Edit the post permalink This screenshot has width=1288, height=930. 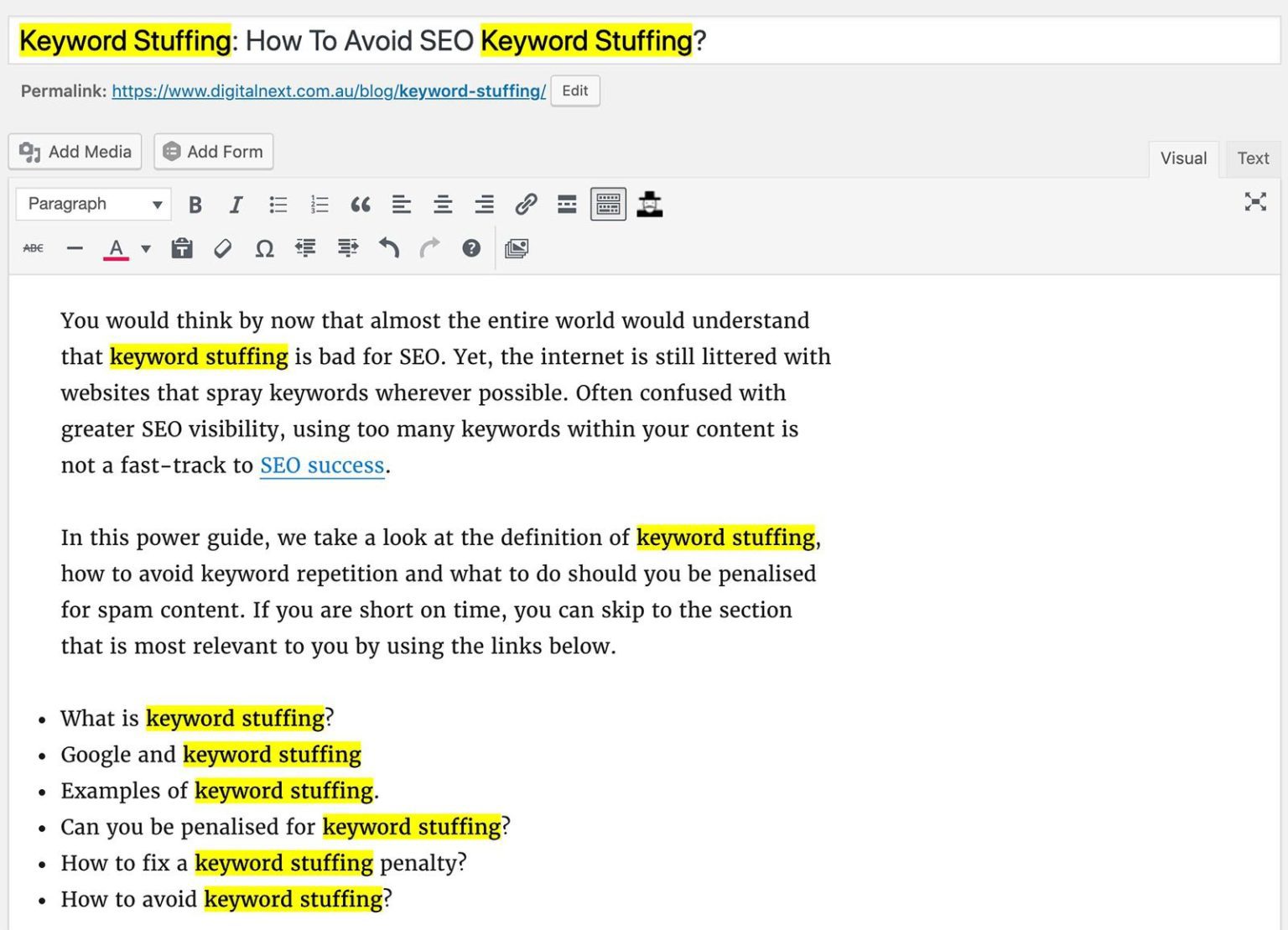[574, 91]
